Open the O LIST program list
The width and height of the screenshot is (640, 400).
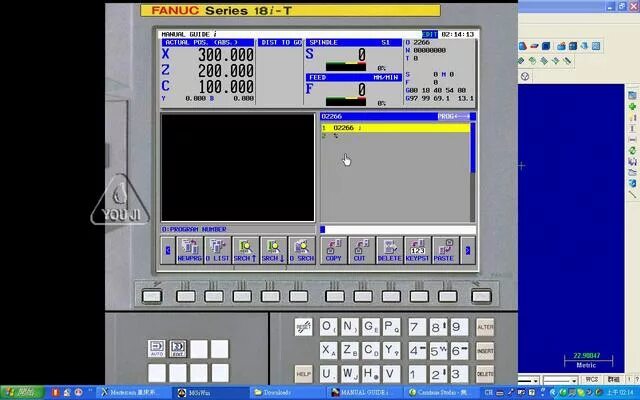tap(218, 250)
